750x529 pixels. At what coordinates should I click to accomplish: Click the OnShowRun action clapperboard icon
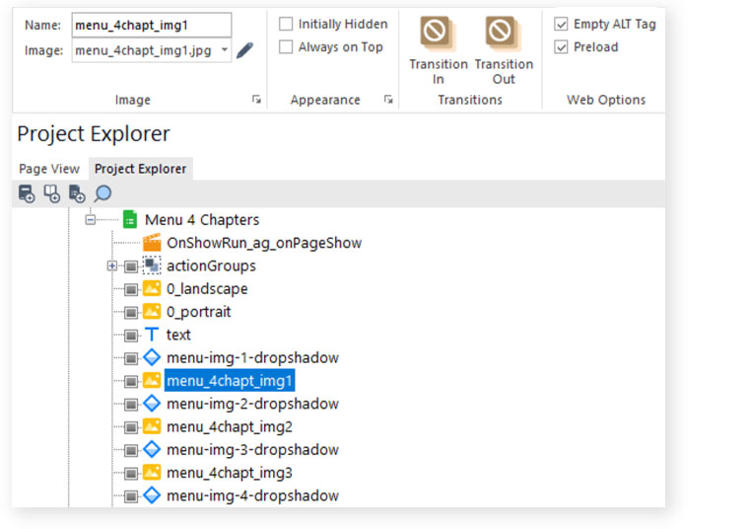click(152, 243)
